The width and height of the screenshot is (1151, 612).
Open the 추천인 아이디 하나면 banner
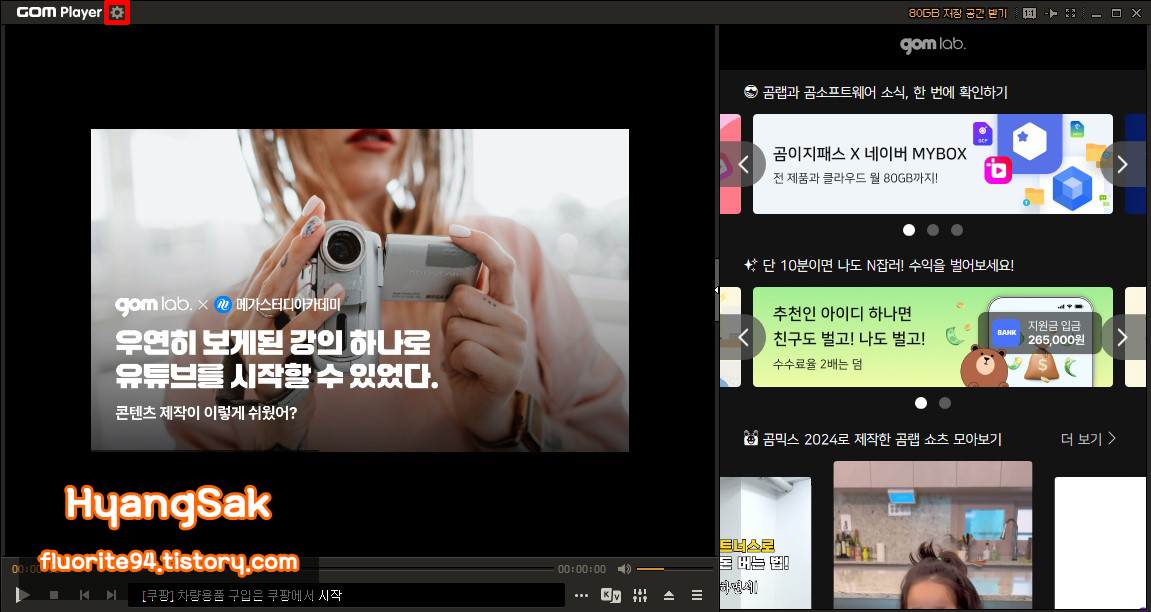933,337
